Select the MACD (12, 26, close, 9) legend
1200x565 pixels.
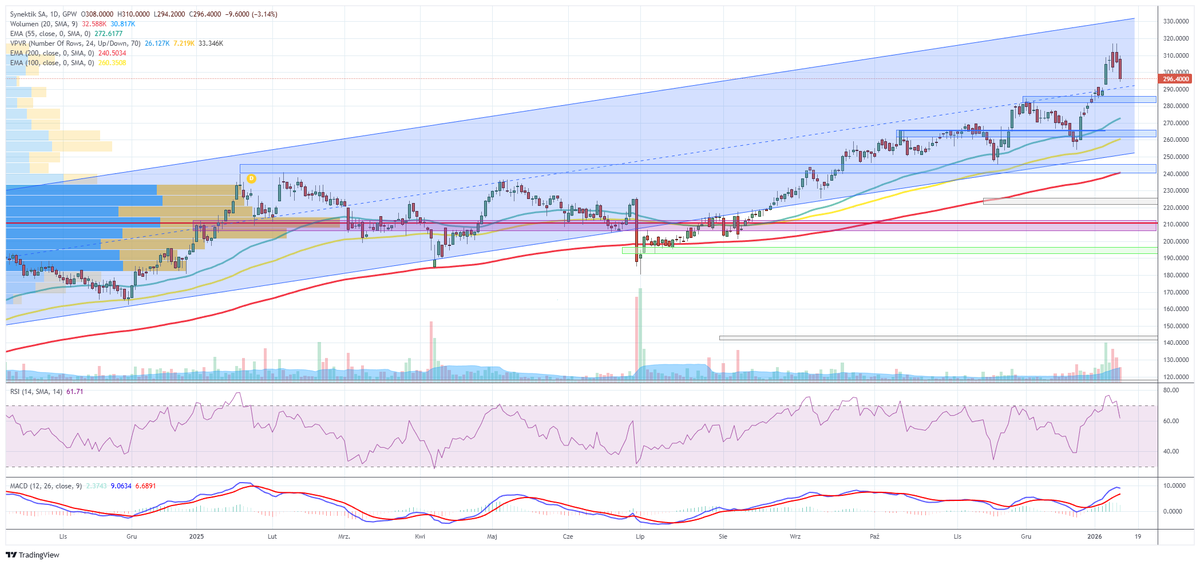point(44,486)
